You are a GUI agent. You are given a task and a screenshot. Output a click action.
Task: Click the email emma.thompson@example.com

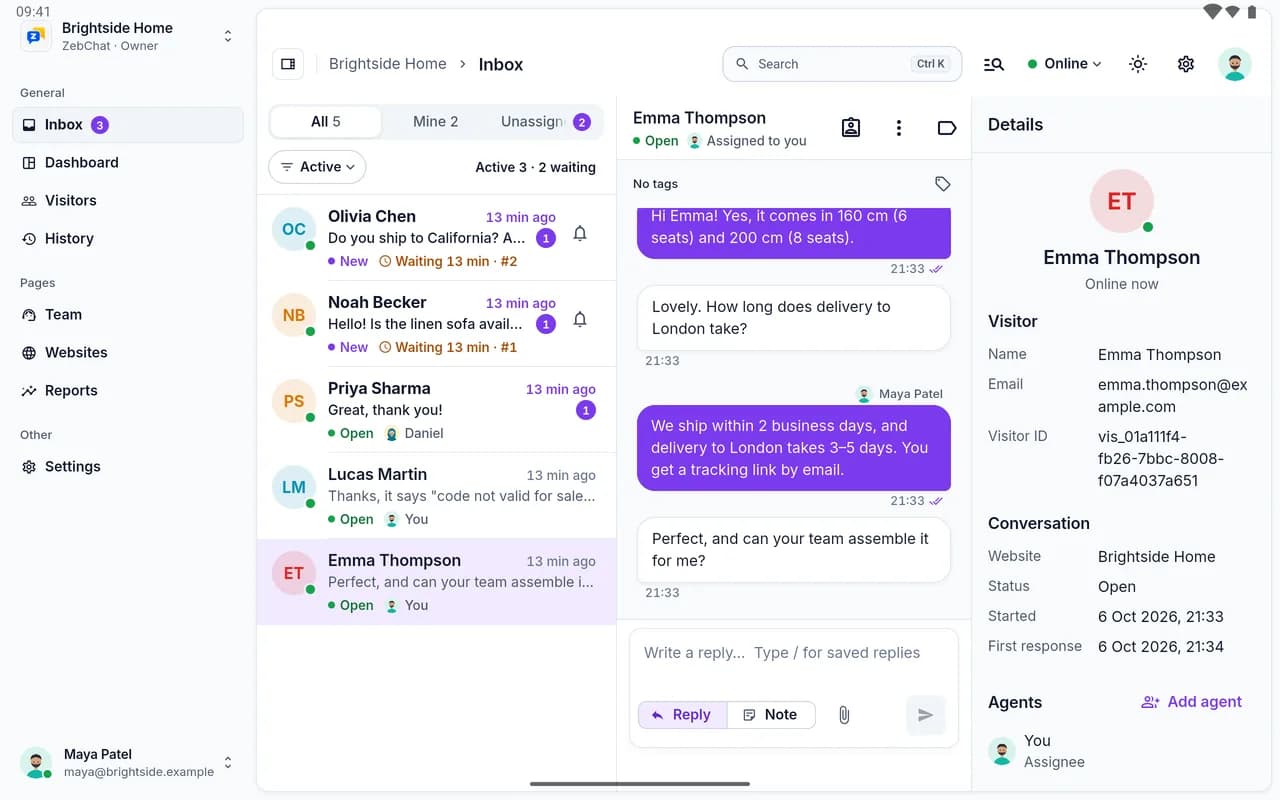click(x=1173, y=396)
